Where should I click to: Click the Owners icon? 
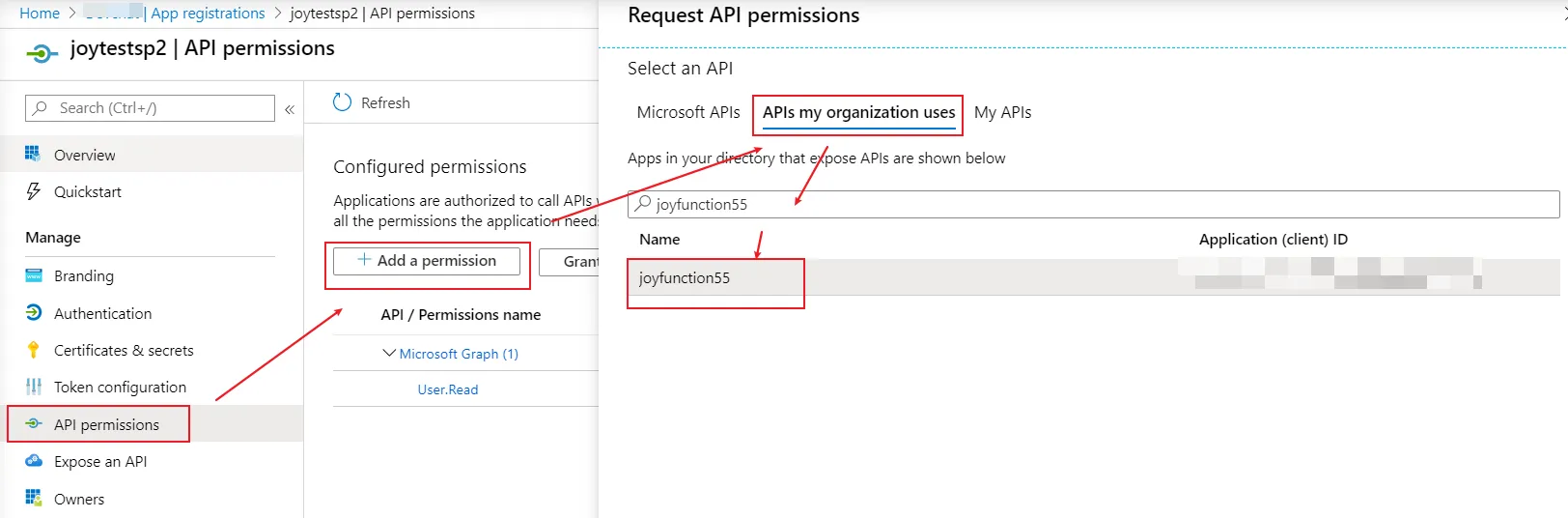pos(33,499)
